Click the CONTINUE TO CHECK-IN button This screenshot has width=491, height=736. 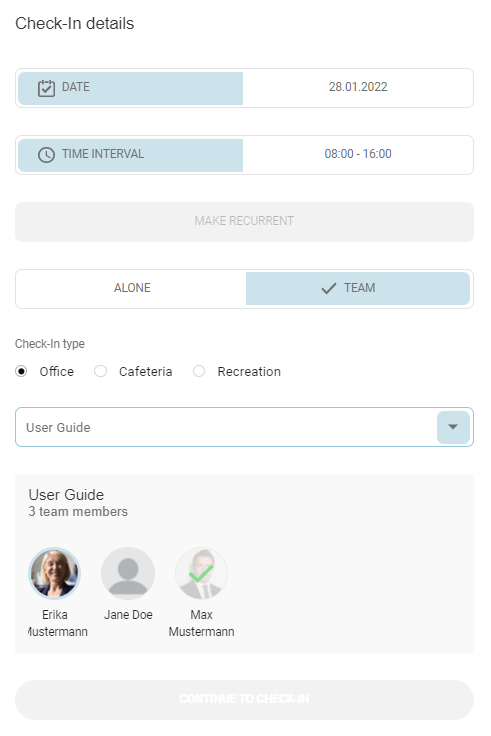coord(244,699)
